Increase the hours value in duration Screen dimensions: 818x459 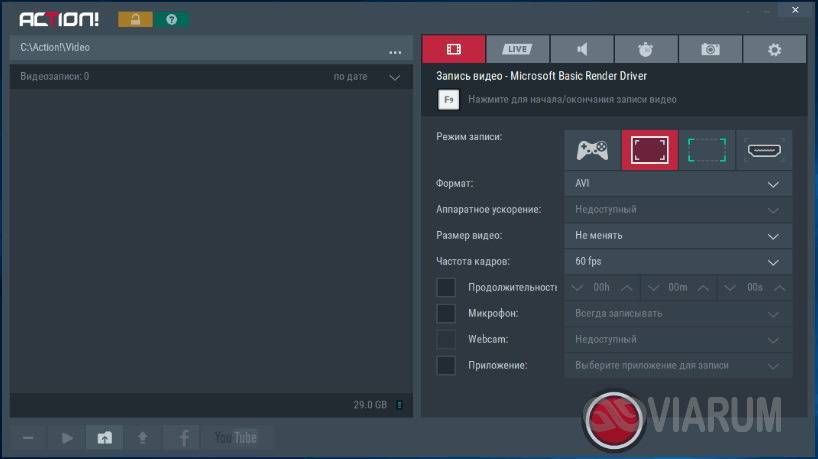(x=627, y=288)
